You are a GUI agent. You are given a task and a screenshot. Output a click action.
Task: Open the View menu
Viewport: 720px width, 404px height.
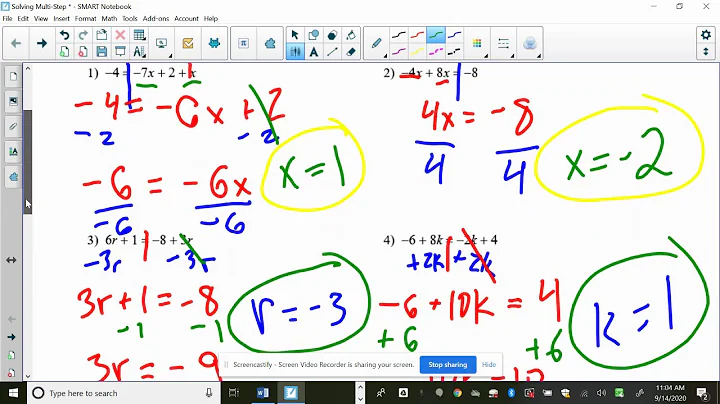click(41, 18)
